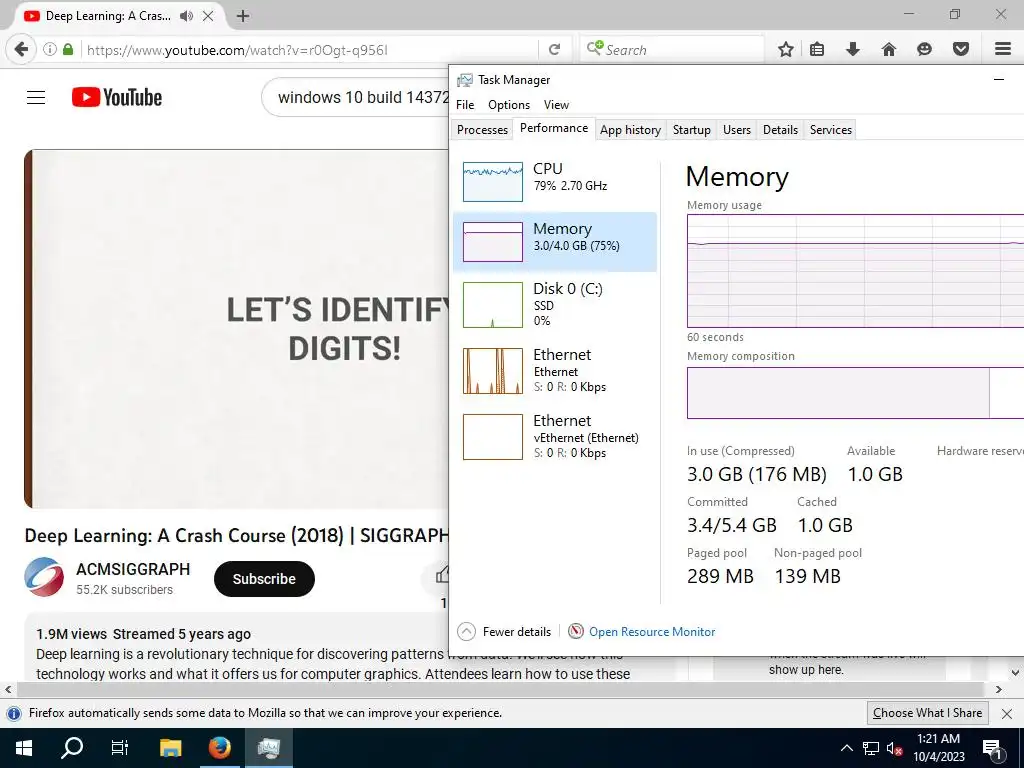The image size is (1024, 768).
Task: Switch to Firefox on the taskbar
Action: [x=219, y=748]
